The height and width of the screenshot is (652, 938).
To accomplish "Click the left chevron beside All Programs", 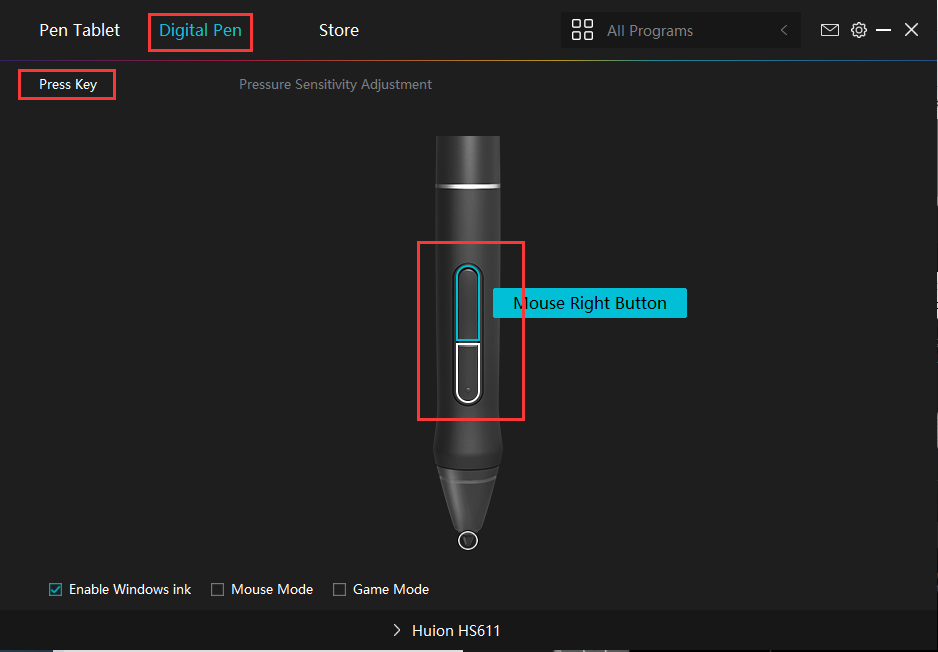I will click(x=784, y=30).
